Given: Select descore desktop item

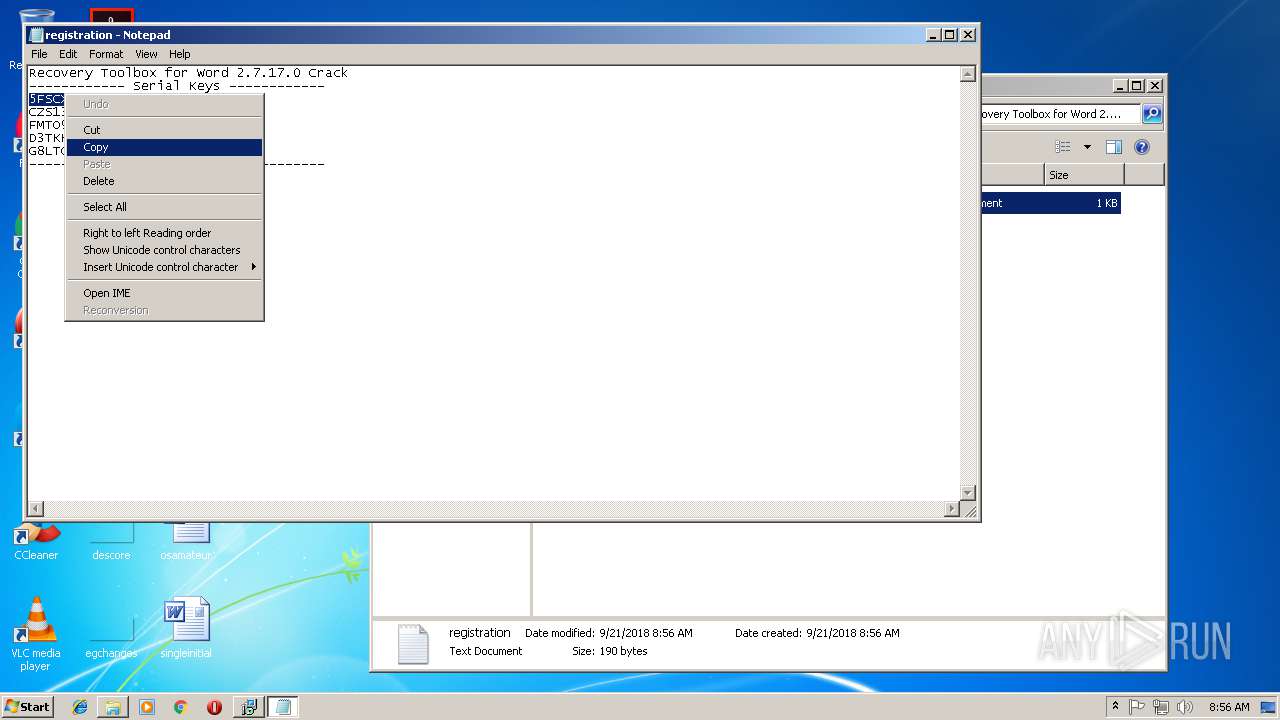Looking at the screenshot, I should (111, 543).
